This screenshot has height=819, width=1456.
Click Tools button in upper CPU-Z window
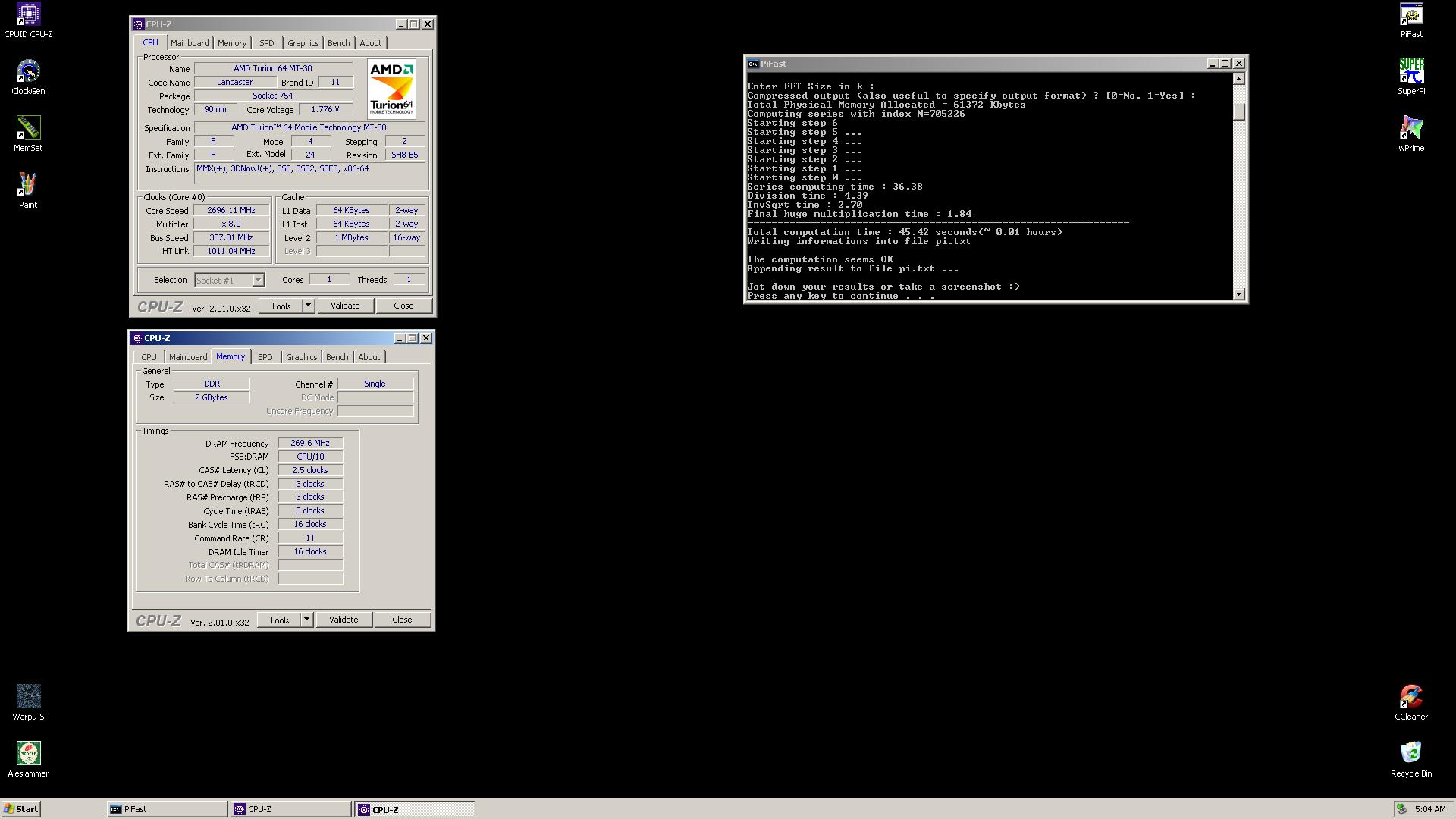point(281,306)
